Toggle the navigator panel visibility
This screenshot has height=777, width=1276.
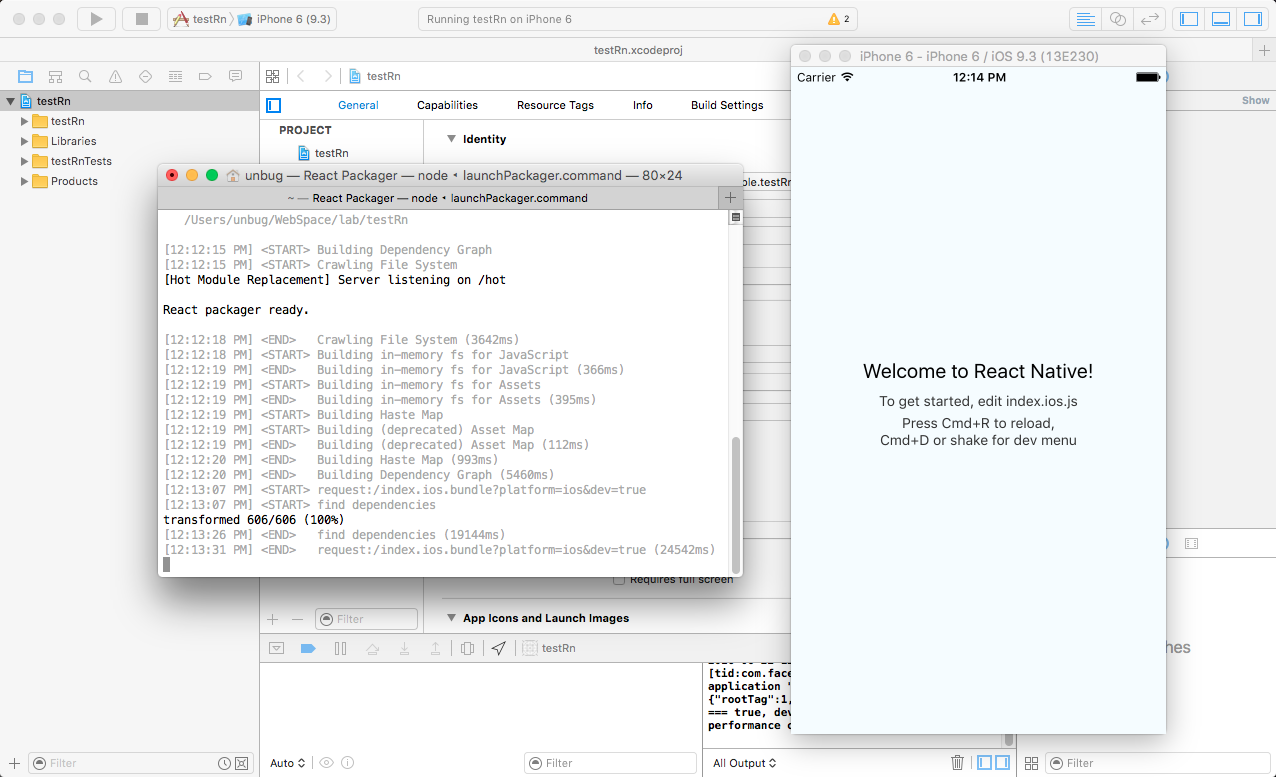(1189, 19)
